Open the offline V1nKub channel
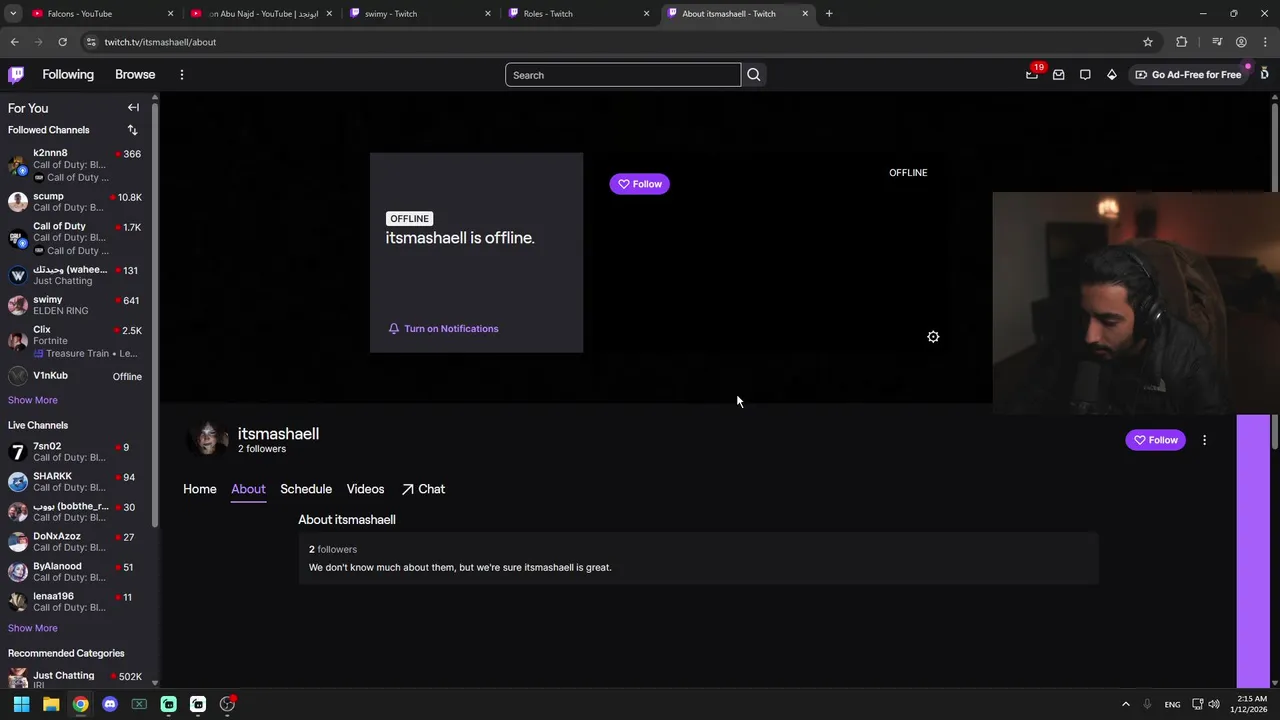The height and width of the screenshot is (720, 1280). [x=75, y=376]
